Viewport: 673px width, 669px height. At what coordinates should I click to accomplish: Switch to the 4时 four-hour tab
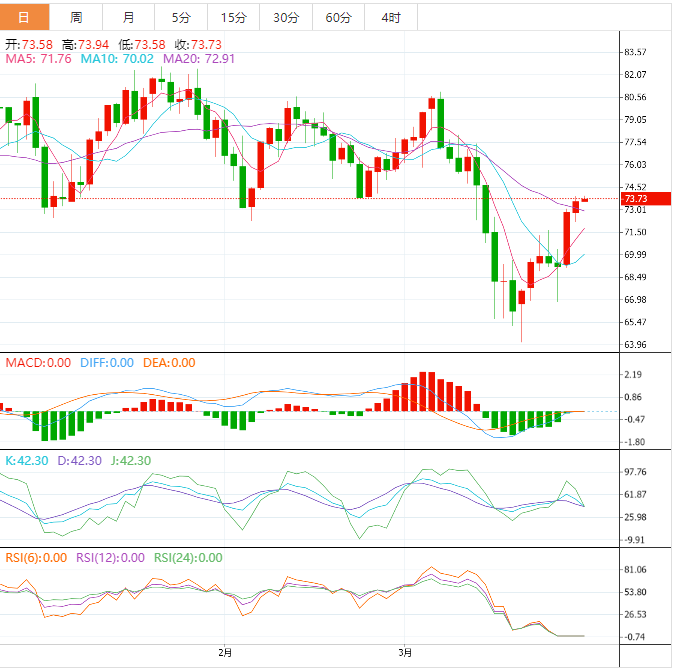click(391, 17)
